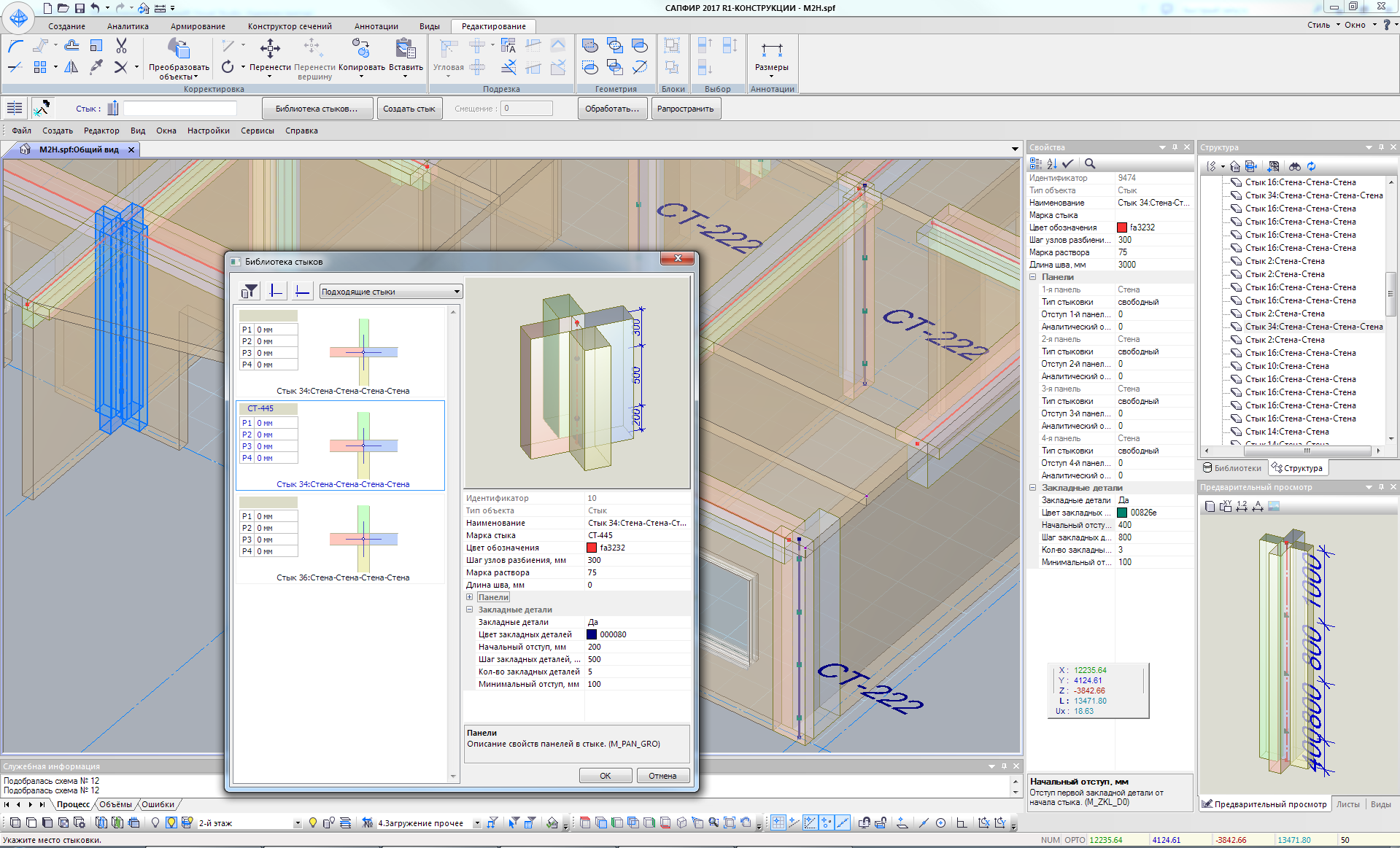Click the blue refresh icon in Структура panel
This screenshot has width=1400, height=848.
click(1311, 166)
